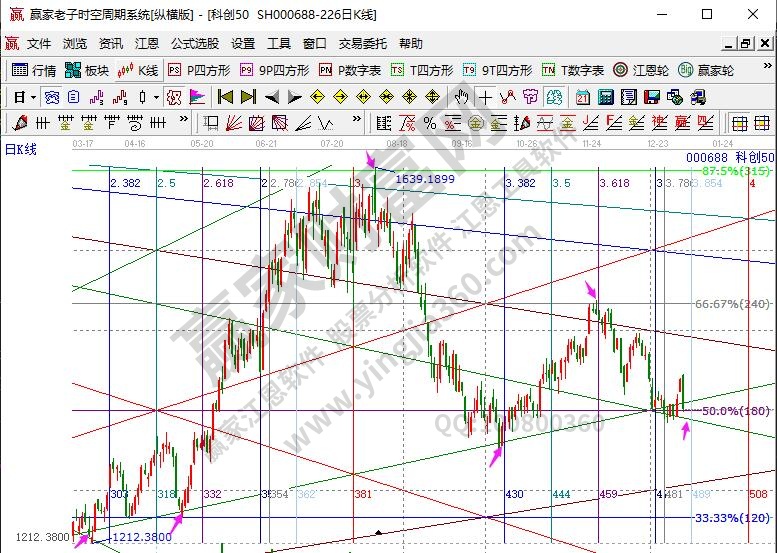Click the P四方形 button
The height and width of the screenshot is (553, 777).
coord(198,70)
